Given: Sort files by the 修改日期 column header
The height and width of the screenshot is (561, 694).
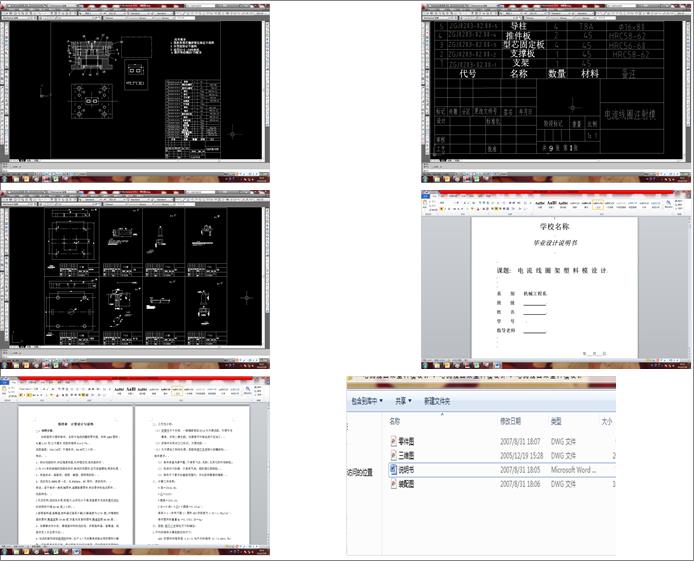Looking at the screenshot, I should click(x=510, y=421).
